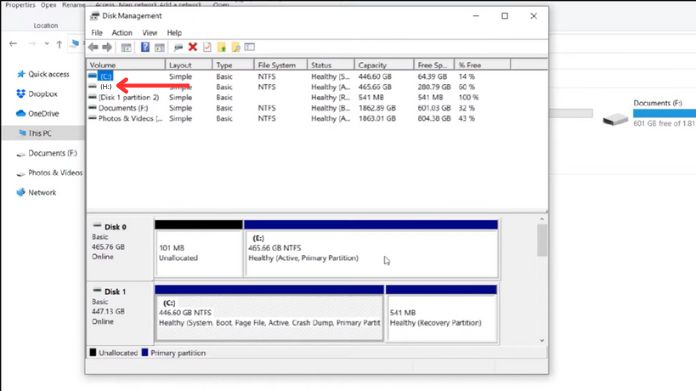Open the Explorer recent locations dropdown arrow
This screenshot has width=696, height=391.
[47, 43]
